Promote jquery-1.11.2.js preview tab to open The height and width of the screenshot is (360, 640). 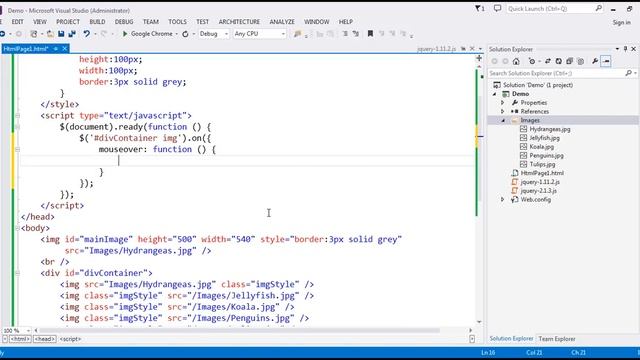(x=463, y=49)
